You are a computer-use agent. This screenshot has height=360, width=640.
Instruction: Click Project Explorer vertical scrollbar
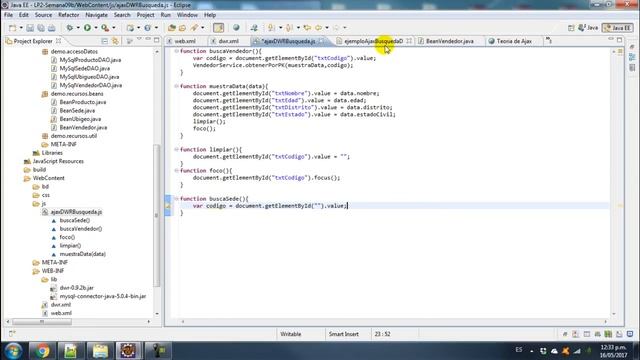coord(156,216)
